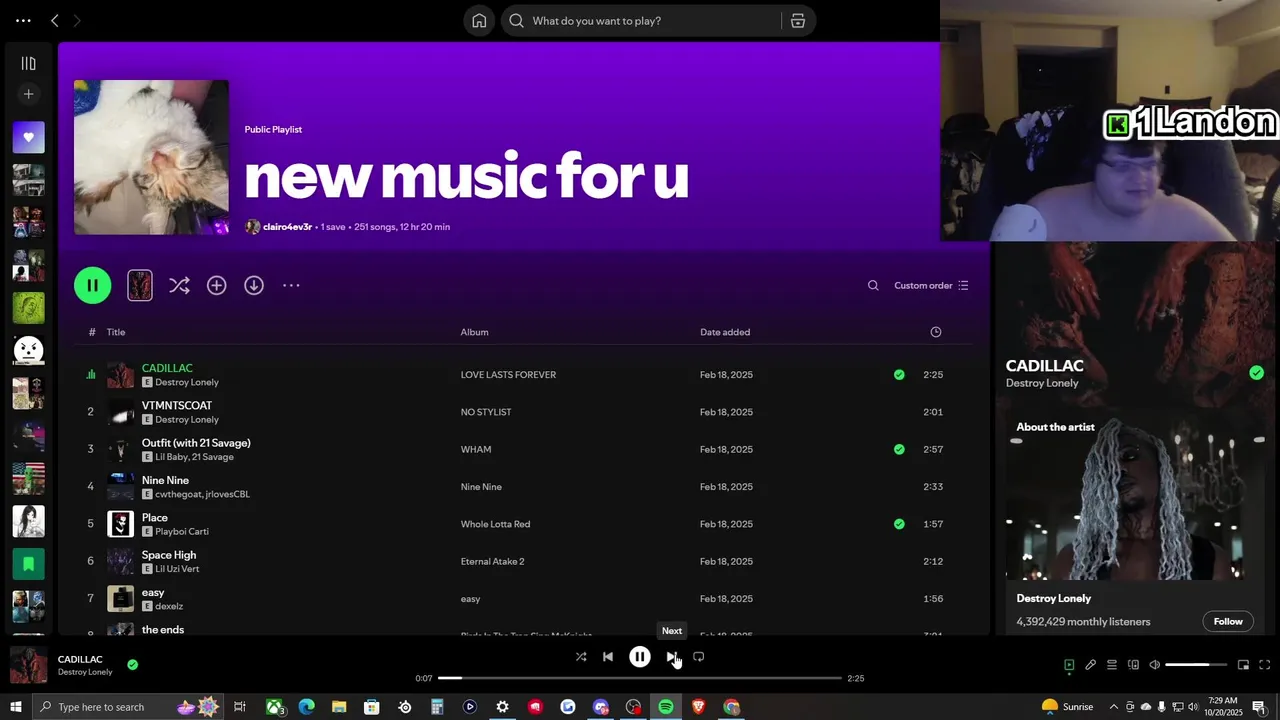Select the CADILLAC track row title
Screen dimensions: 1280x720
coord(167,368)
